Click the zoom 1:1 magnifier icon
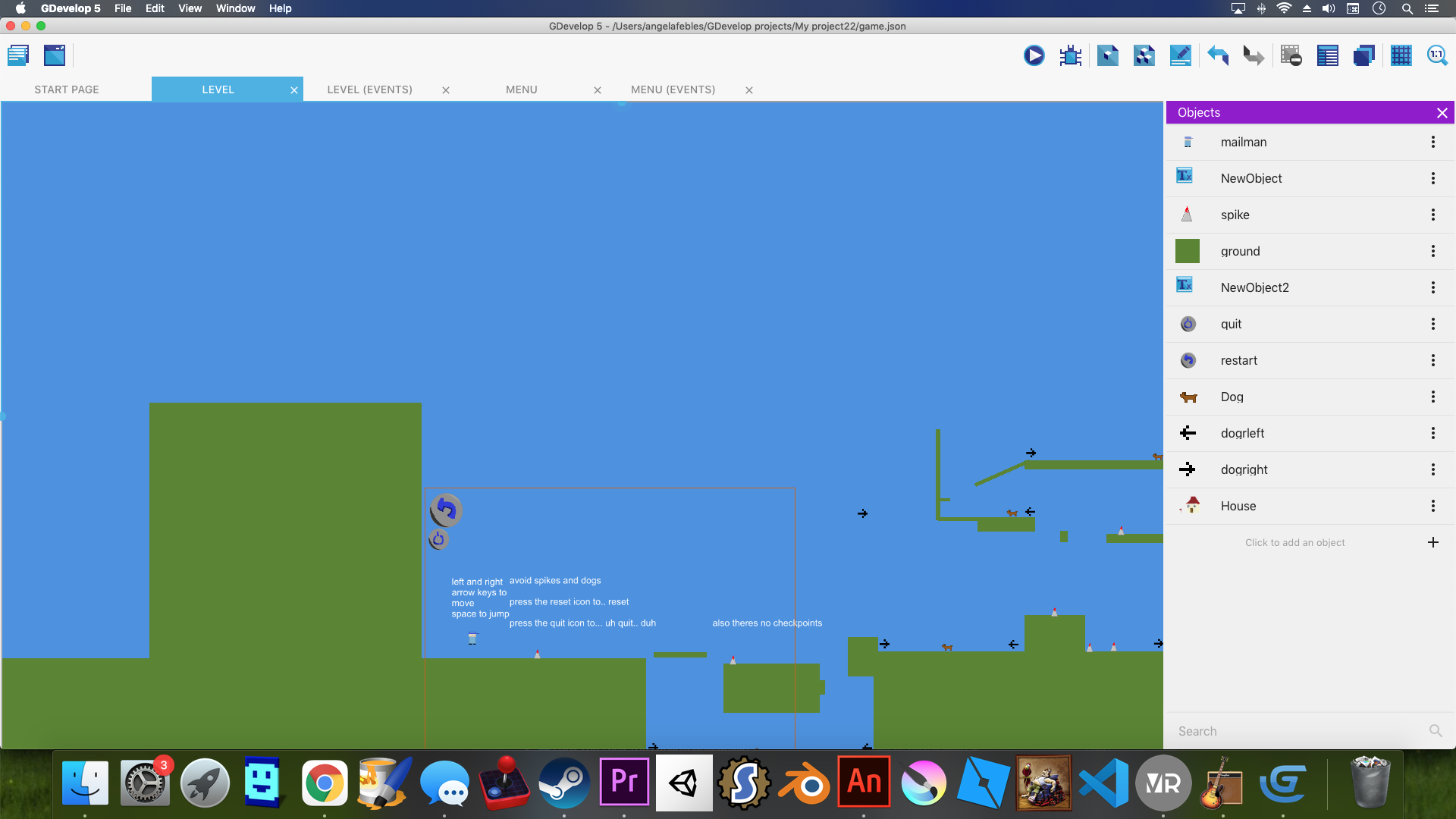 tap(1437, 55)
